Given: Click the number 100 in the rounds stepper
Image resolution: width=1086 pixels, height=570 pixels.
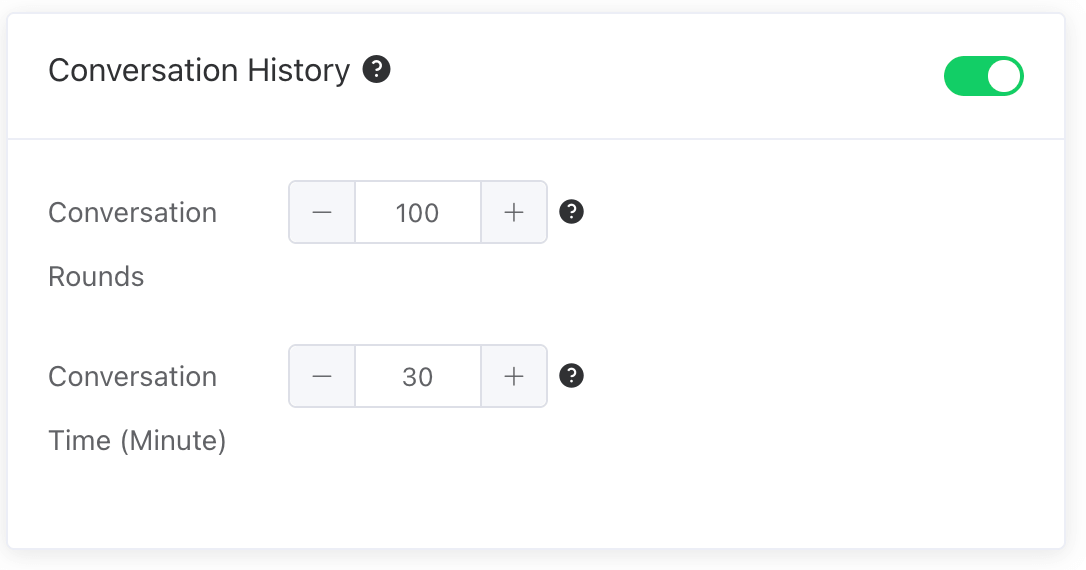Looking at the screenshot, I should point(417,213).
